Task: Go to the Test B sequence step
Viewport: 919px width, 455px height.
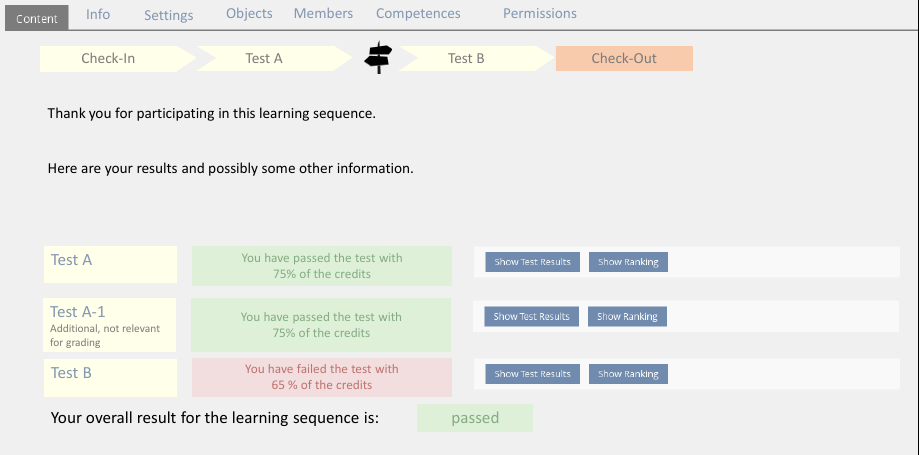Action: [466, 59]
